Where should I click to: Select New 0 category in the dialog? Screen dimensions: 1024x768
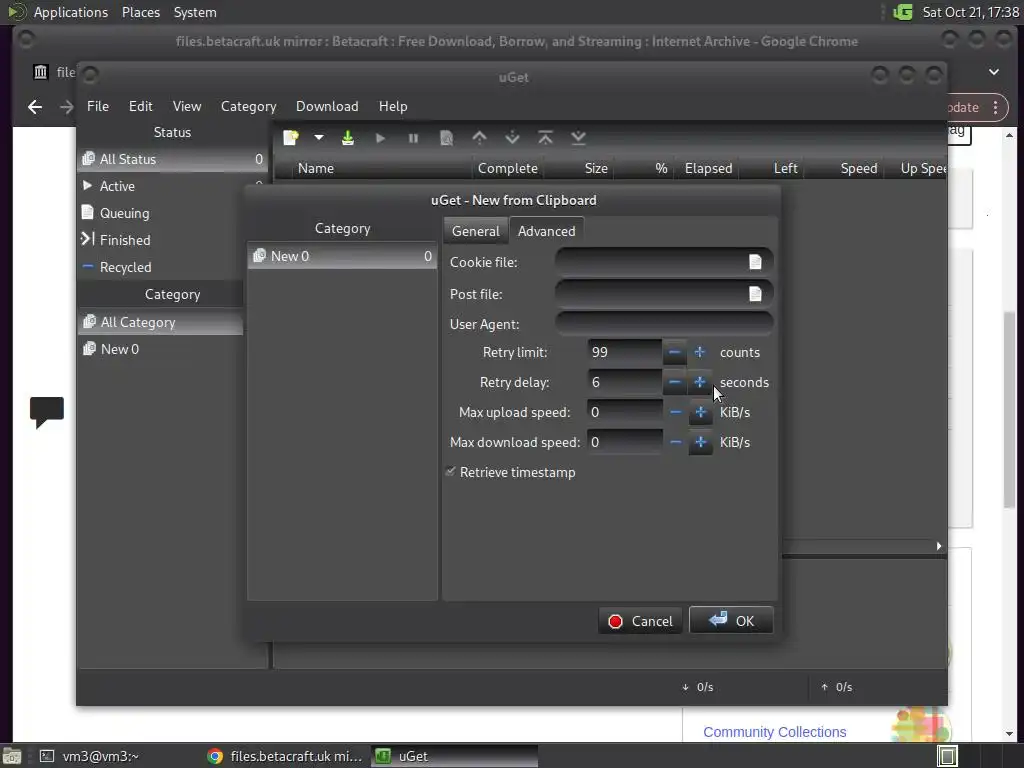(342, 256)
